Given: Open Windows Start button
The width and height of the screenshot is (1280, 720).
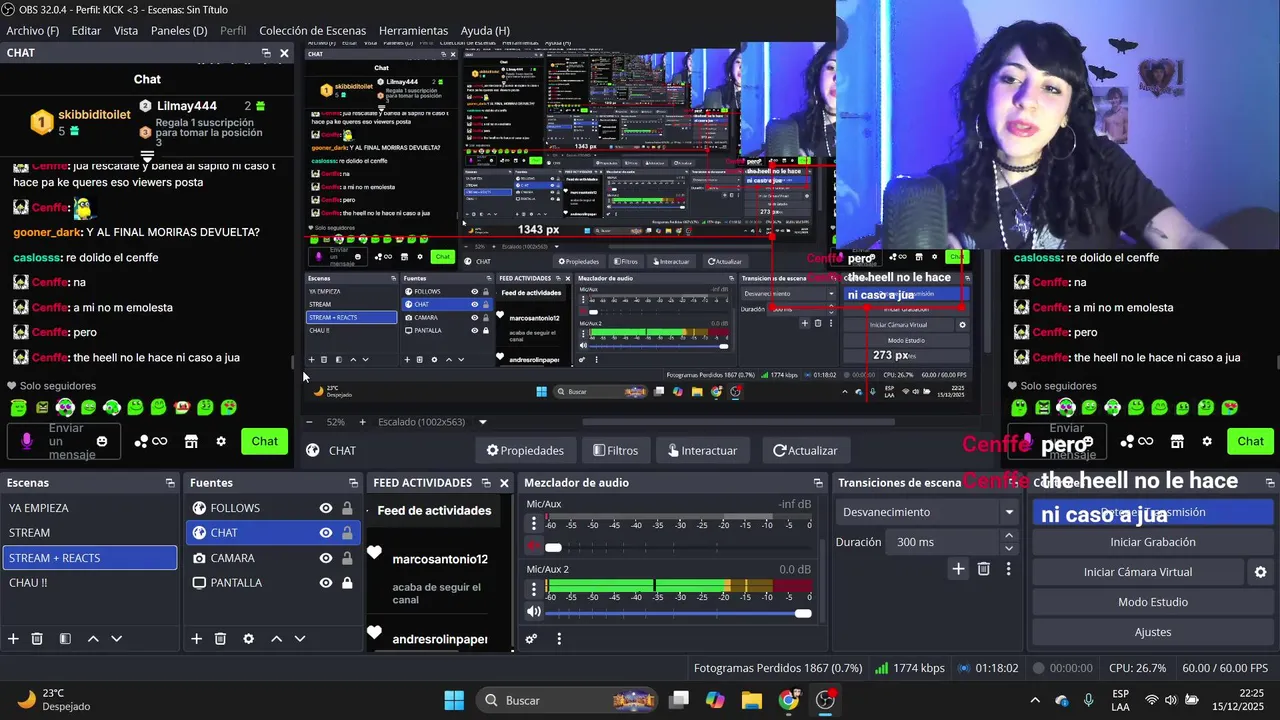Looking at the screenshot, I should tap(454, 700).
